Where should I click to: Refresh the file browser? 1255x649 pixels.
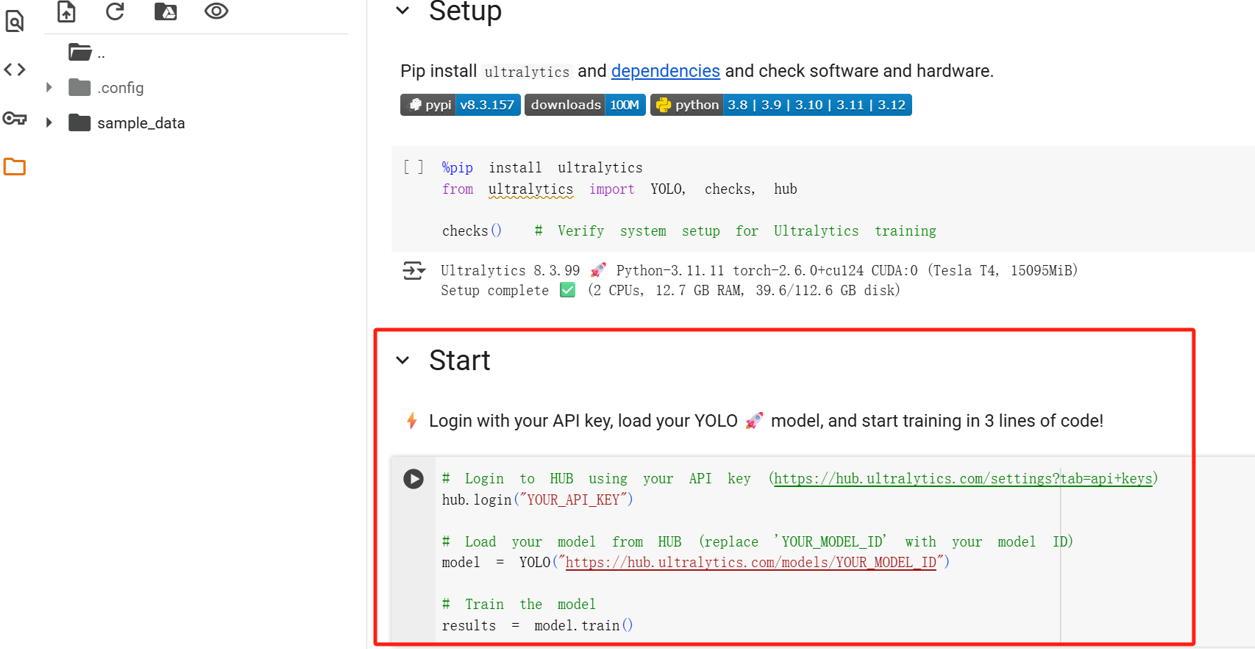pos(115,11)
